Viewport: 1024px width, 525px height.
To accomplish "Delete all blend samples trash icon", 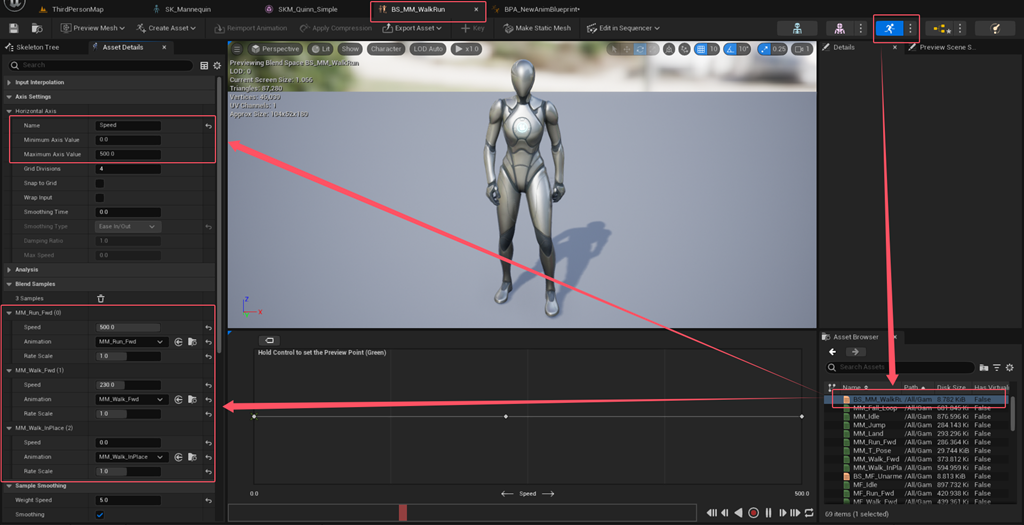I will pyautogui.click(x=101, y=298).
